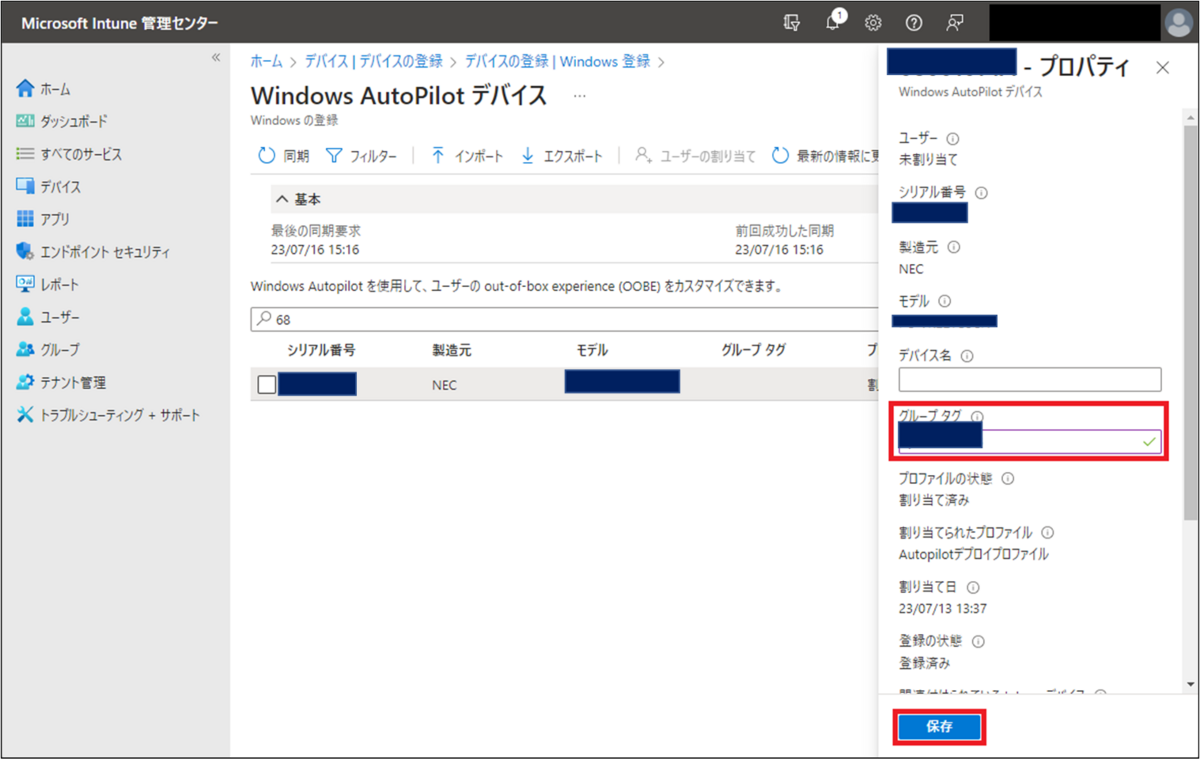This screenshot has width=1200, height=759.
Task: Click the scroll down arrow in properties panel
Action: (x=1190, y=684)
